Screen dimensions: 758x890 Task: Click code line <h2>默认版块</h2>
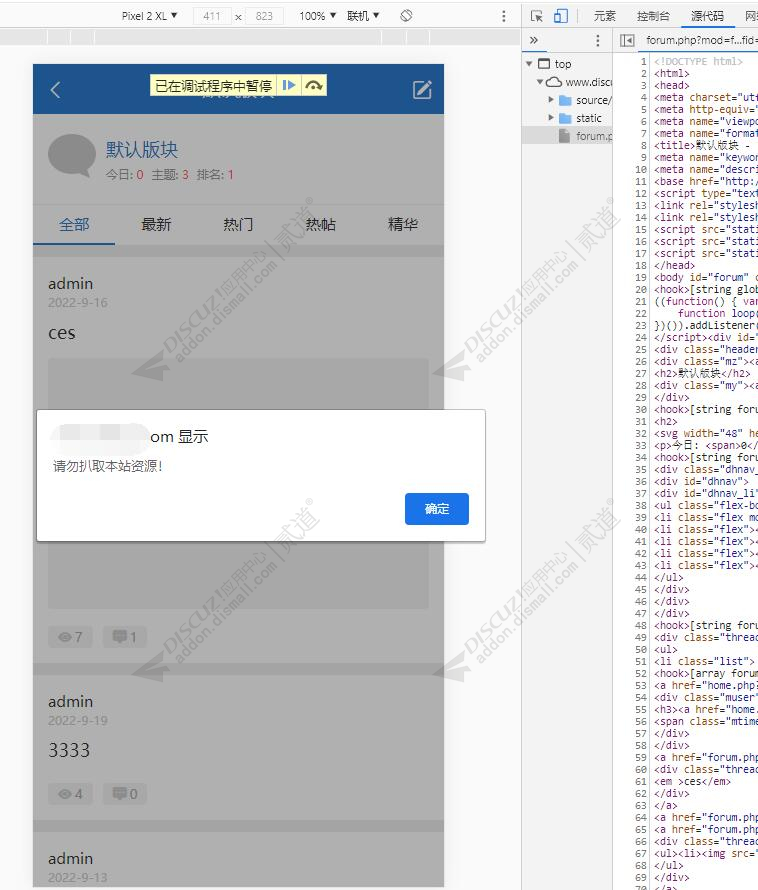pyautogui.click(x=702, y=373)
